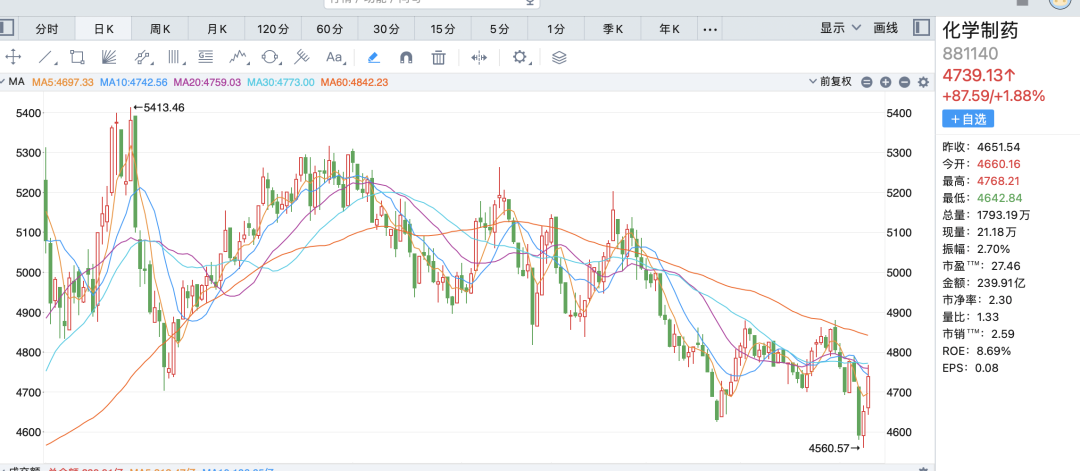Select the move/crosshair pan tool

12,57
